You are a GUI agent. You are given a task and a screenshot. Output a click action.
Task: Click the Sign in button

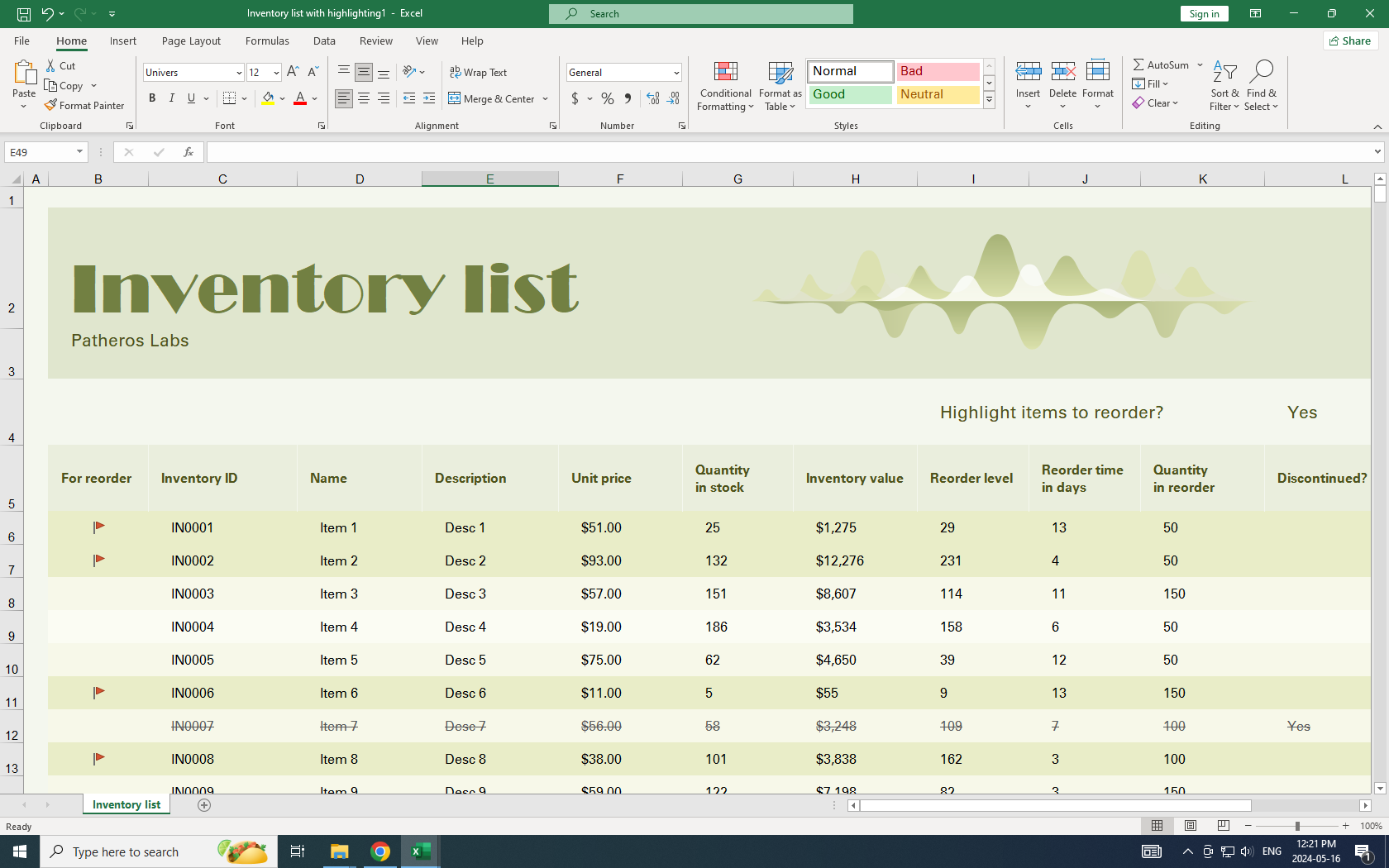[x=1204, y=14]
